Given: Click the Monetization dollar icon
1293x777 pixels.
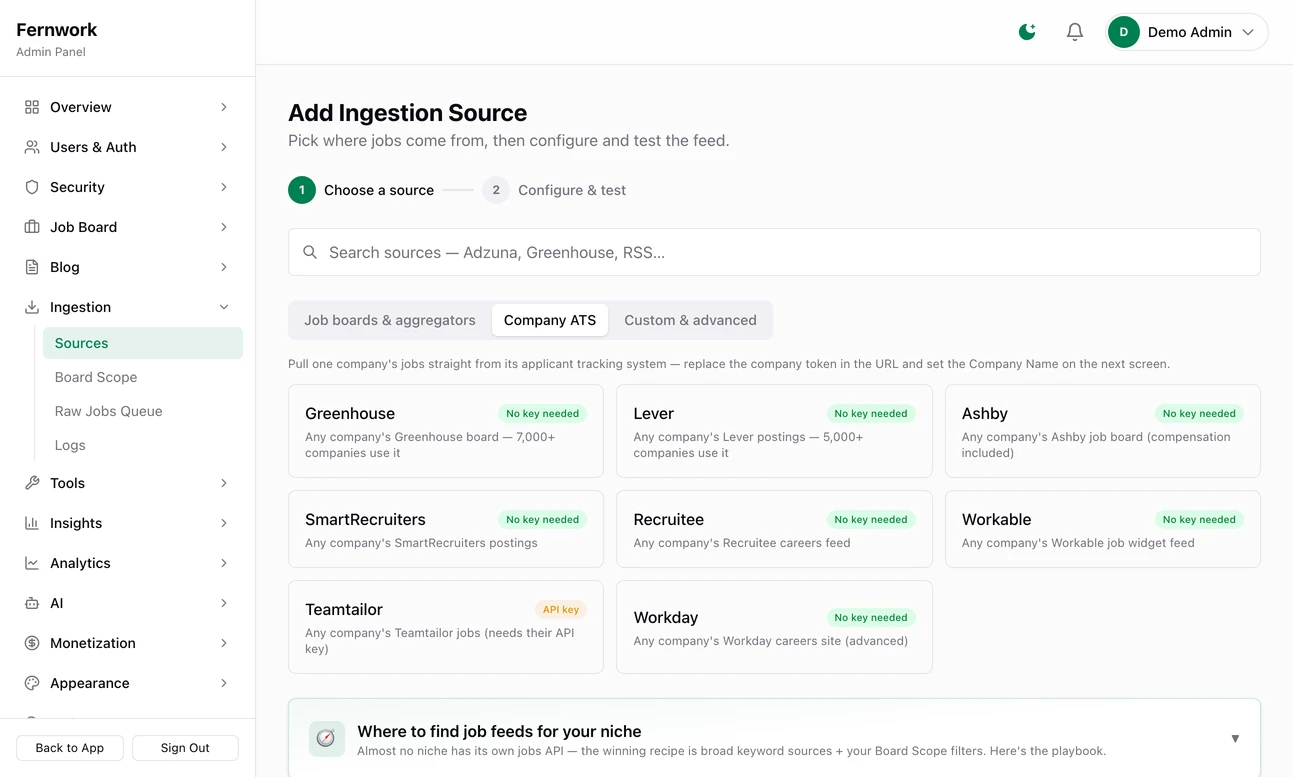Looking at the screenshot, I should tap(32, 643).
